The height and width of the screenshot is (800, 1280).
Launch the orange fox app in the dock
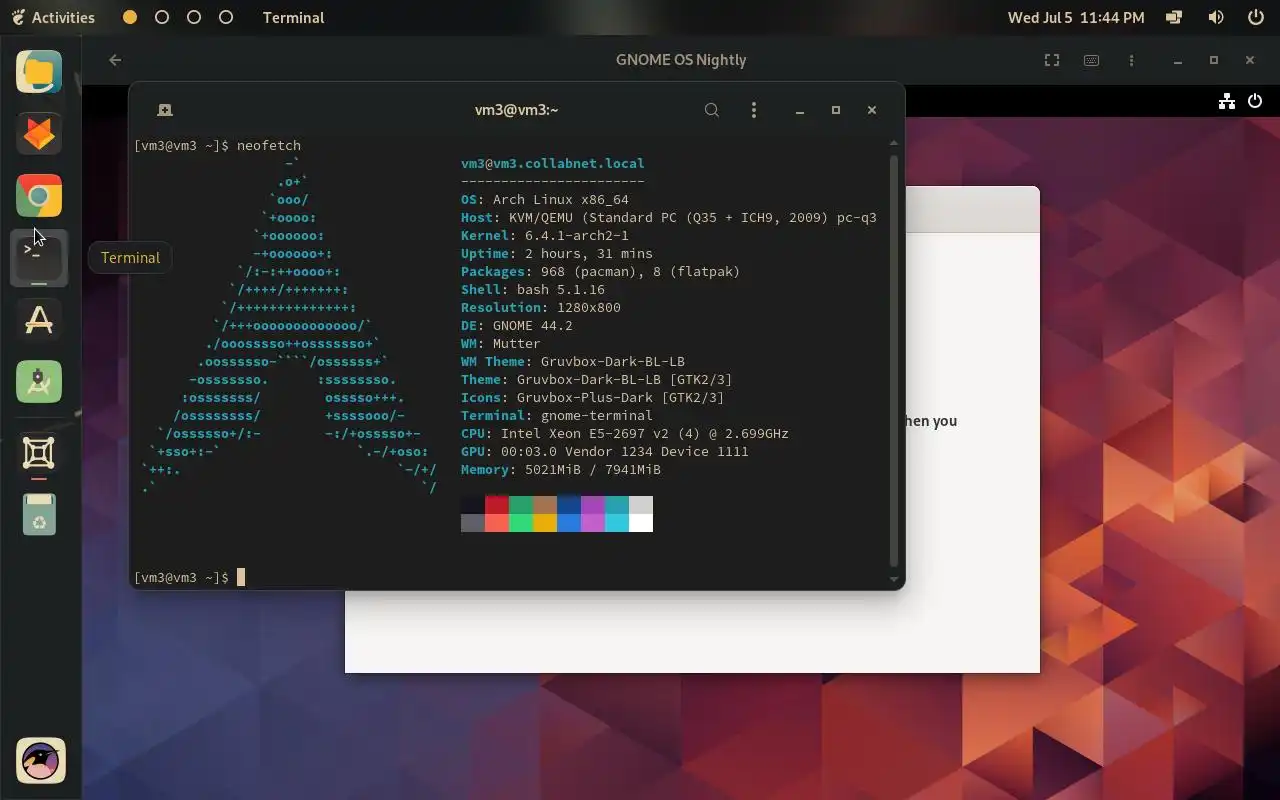click(39, 134)
